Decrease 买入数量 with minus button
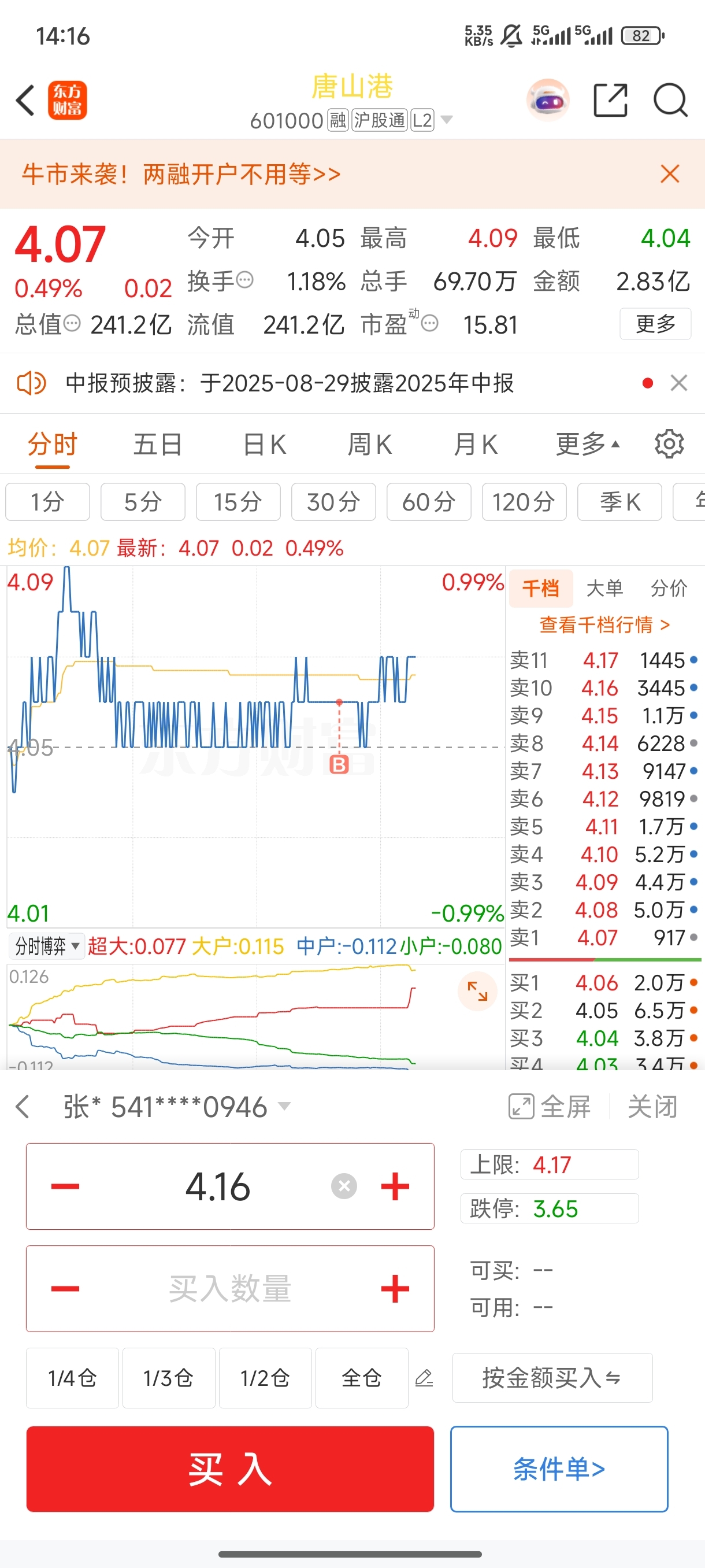This screenshot has width=705, height=1568. [x=65, y=1288]
